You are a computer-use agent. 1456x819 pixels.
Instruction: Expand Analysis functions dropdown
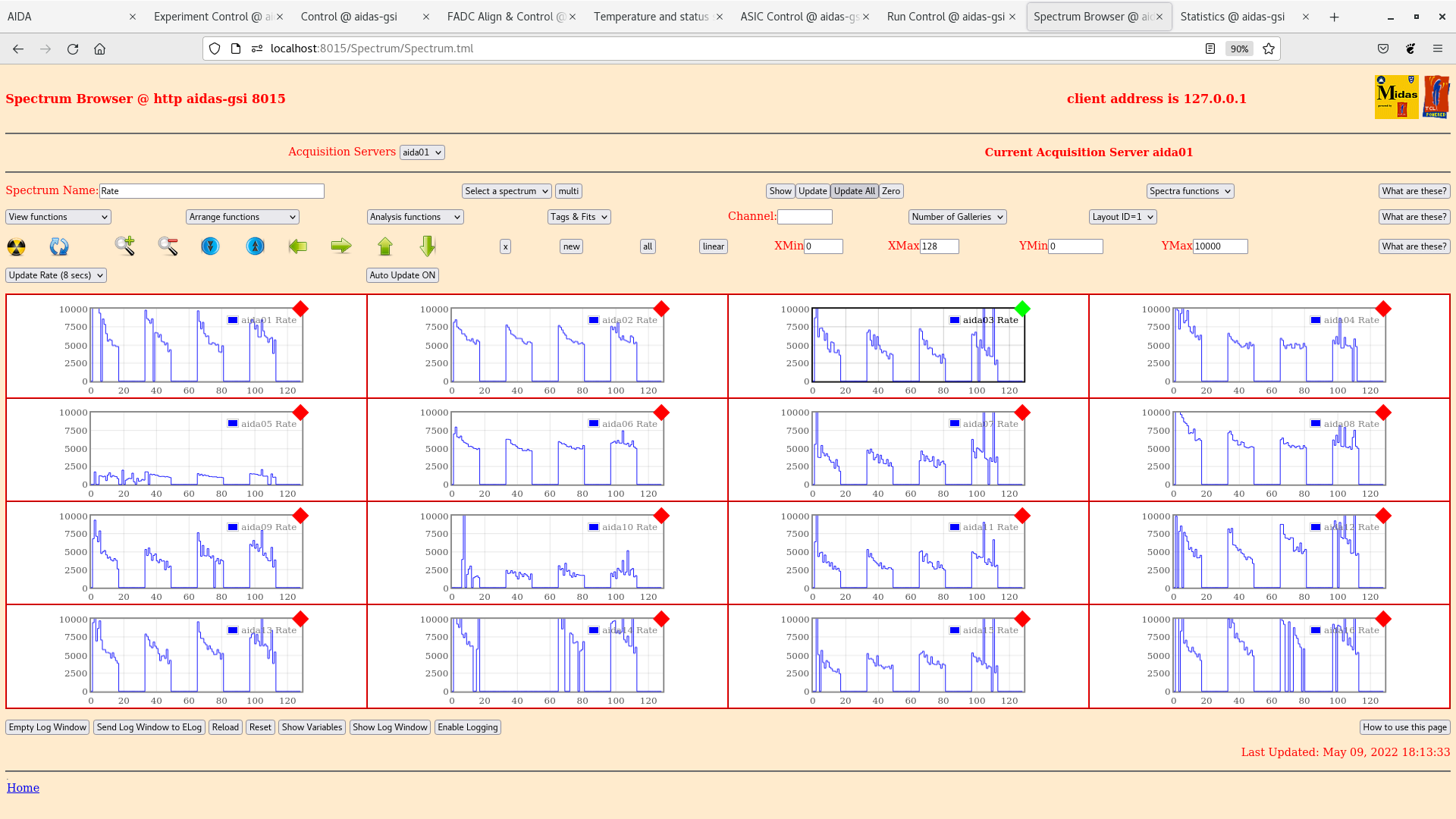(416, 217)
